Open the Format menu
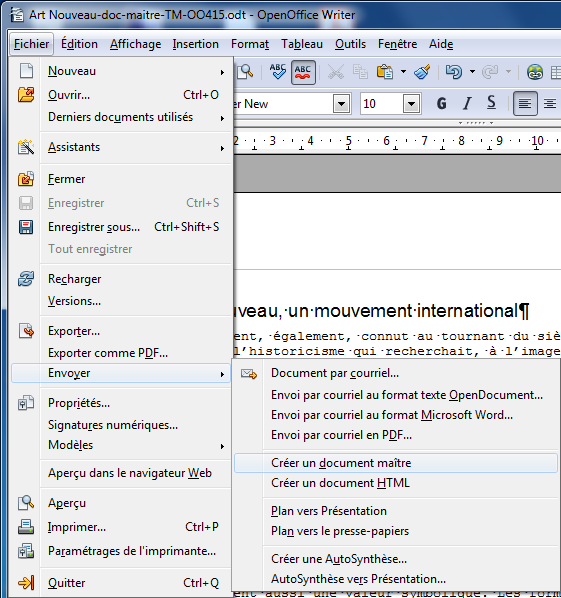This screenshot has height=598, width=561. coord(250,44)
